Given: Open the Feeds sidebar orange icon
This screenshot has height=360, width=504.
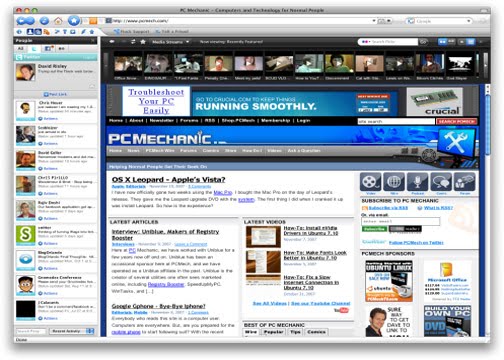Looking at the screenshot, I should point(47,32).
